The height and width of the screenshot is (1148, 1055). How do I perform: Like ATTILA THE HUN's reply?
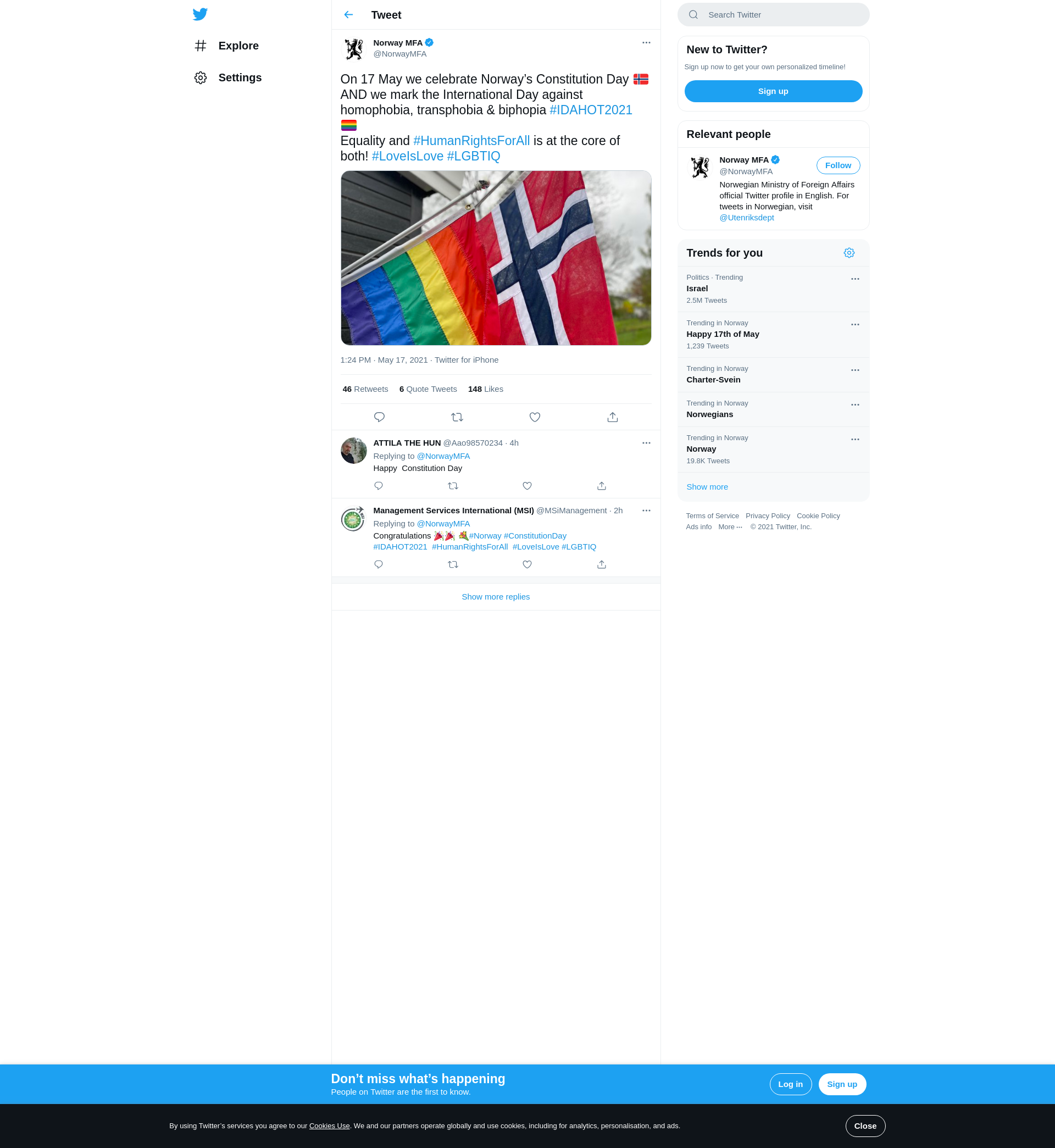(527, 486)
